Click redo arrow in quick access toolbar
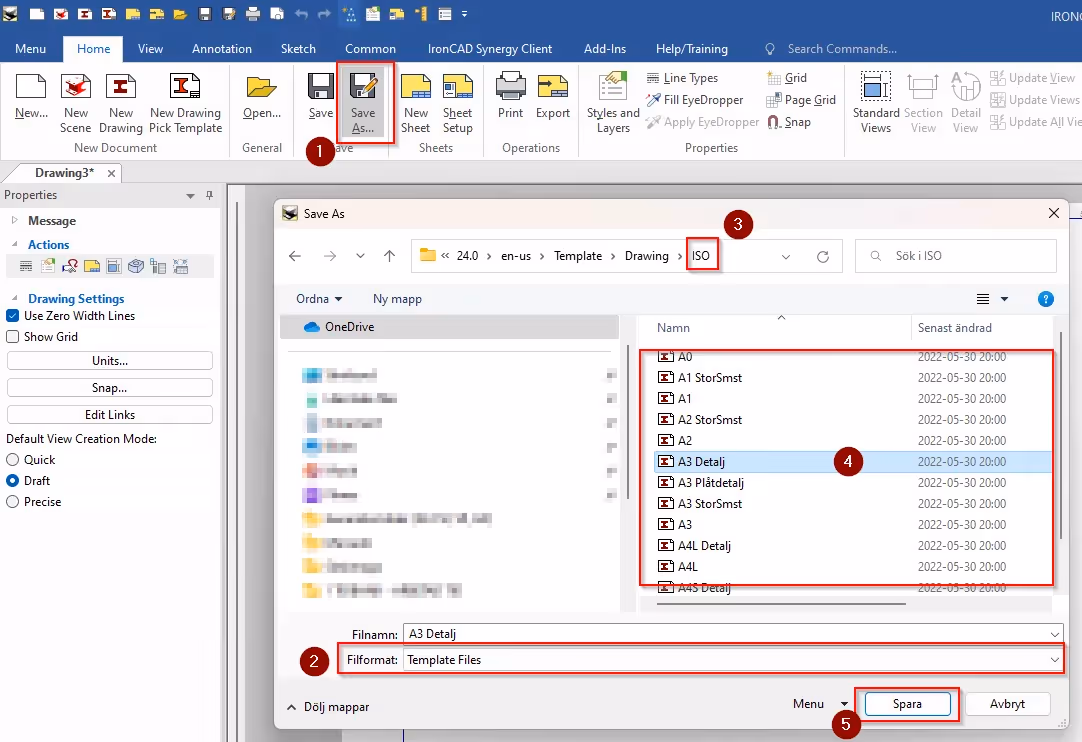Screen dimensions: 1082x742 [324, 14]
